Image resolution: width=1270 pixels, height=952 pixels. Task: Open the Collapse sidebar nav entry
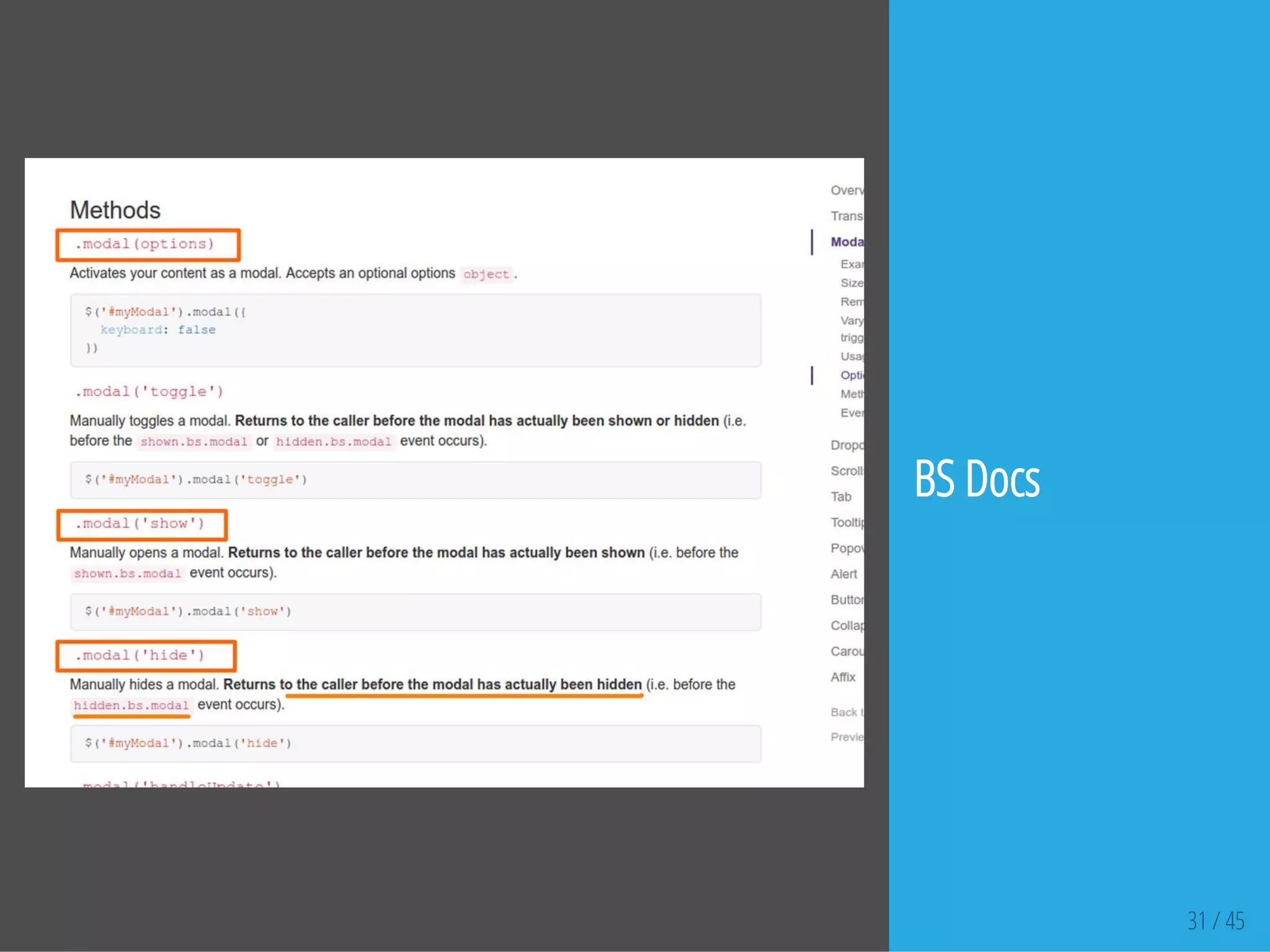coord(846,625)
